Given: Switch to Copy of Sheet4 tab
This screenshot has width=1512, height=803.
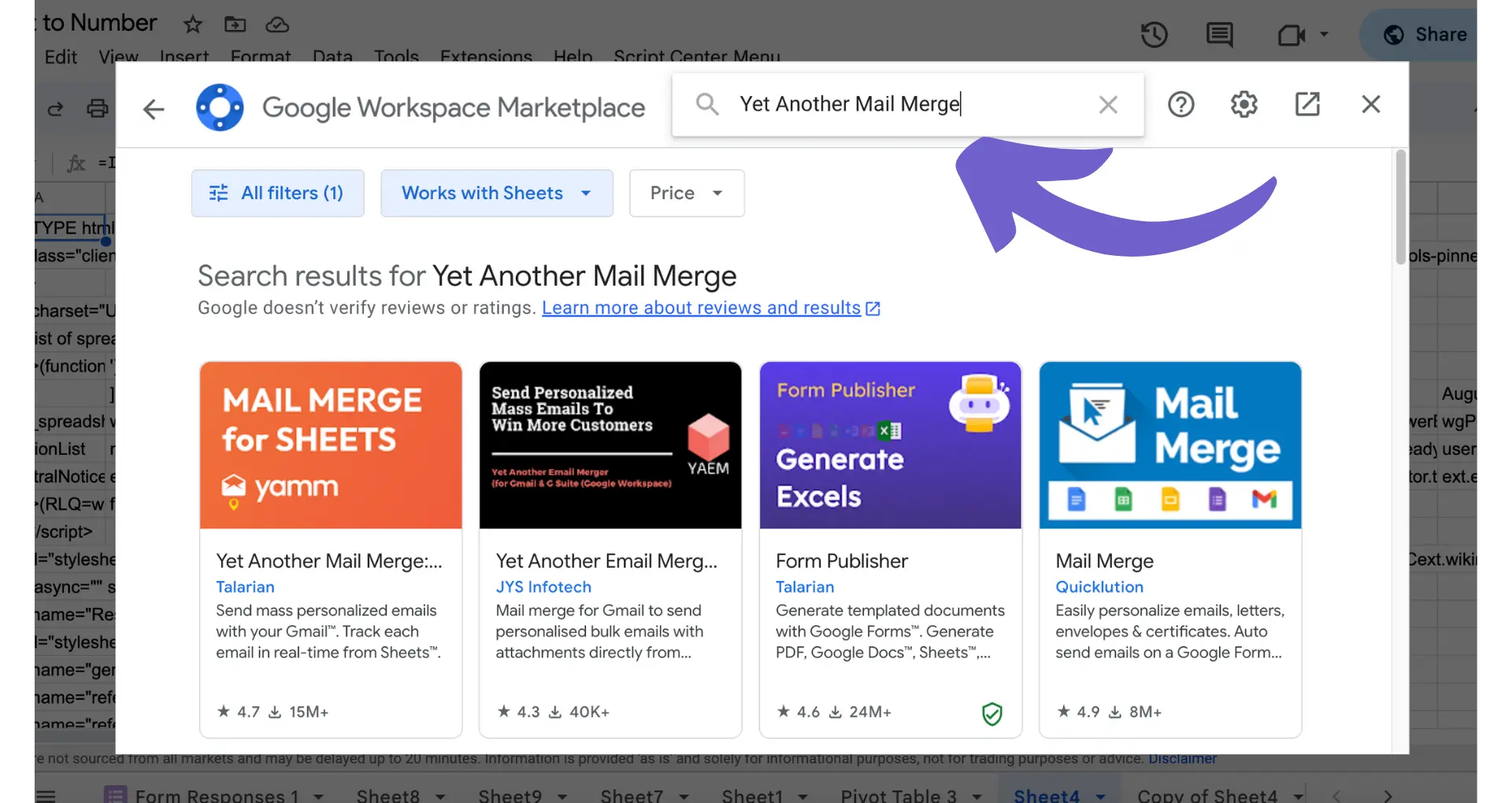Looking at the screenshot, I should [1207, 795].
